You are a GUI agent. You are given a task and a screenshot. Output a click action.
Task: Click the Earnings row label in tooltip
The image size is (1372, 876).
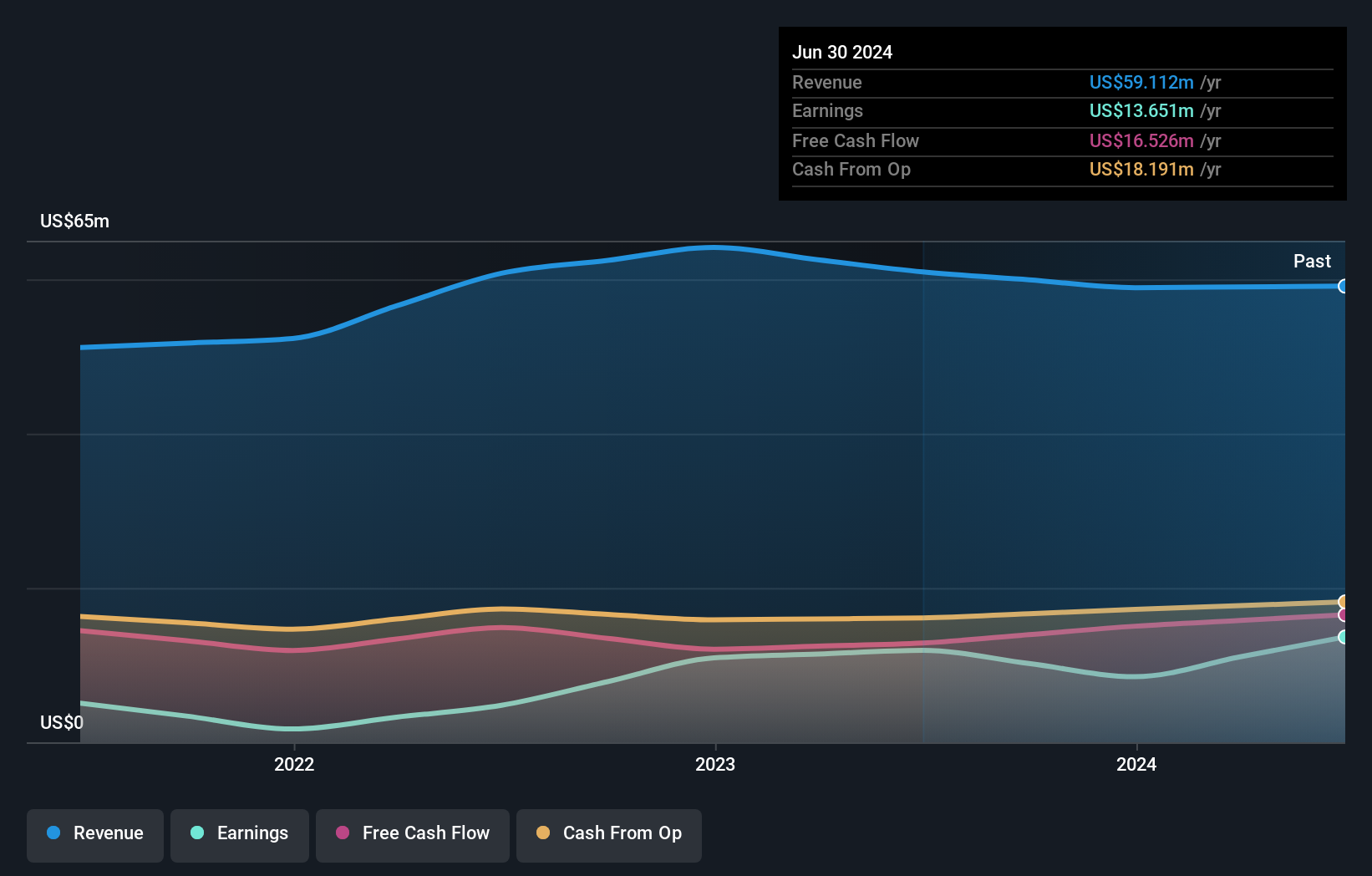point(827,110)
